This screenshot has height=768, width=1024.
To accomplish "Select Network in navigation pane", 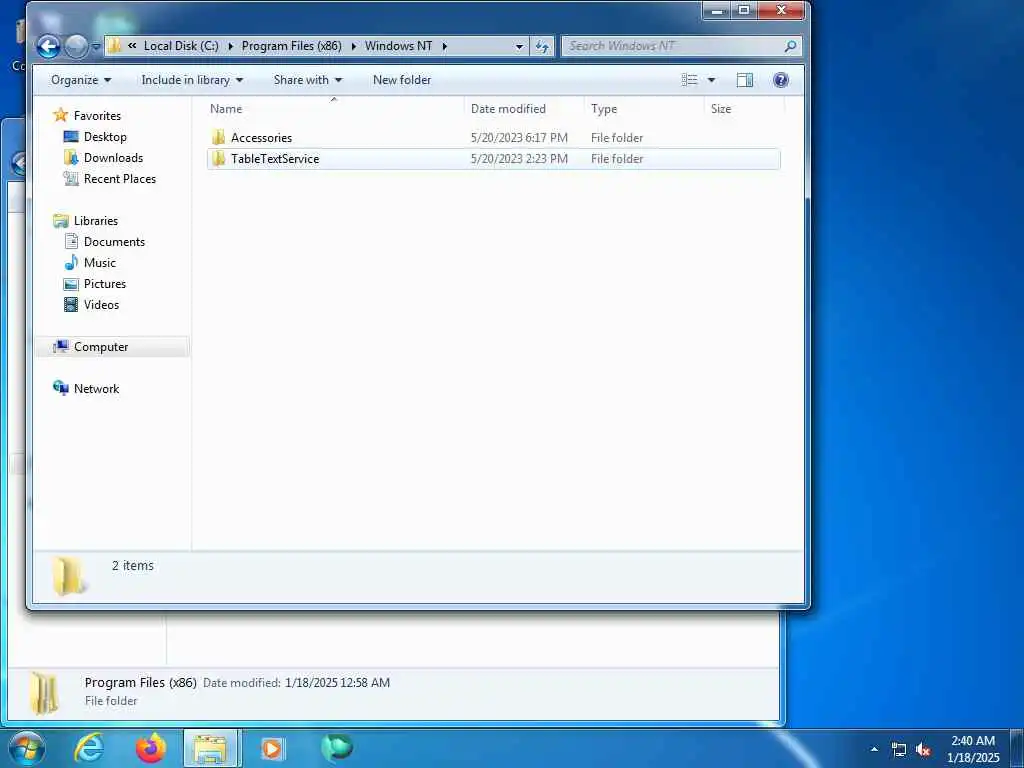I will [x=96, y=389].
